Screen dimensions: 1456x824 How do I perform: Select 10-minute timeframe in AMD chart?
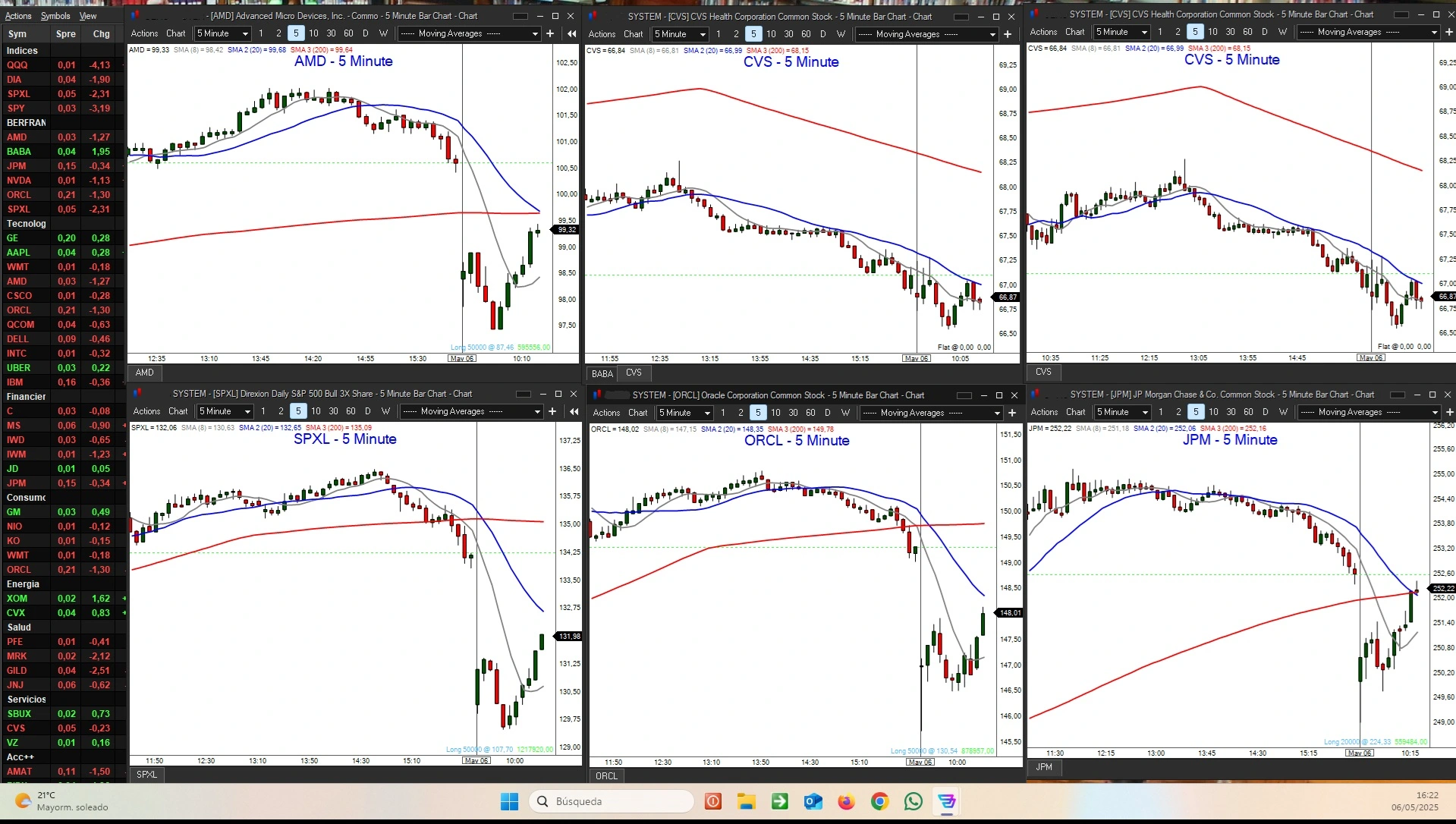[313, 33]
